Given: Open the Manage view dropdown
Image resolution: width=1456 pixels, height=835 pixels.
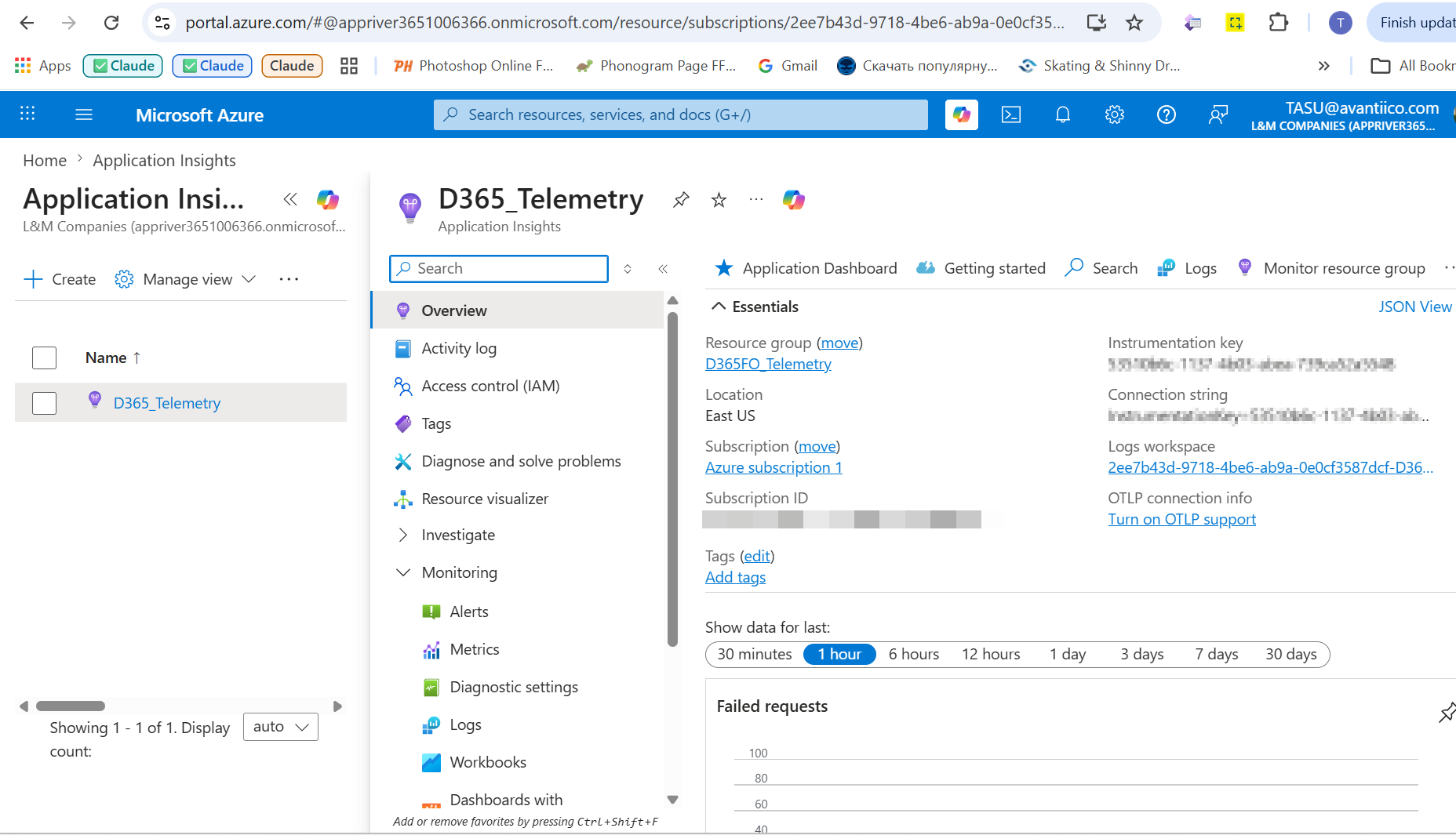Looking at the screenshot, I should [x=186, y=279].
